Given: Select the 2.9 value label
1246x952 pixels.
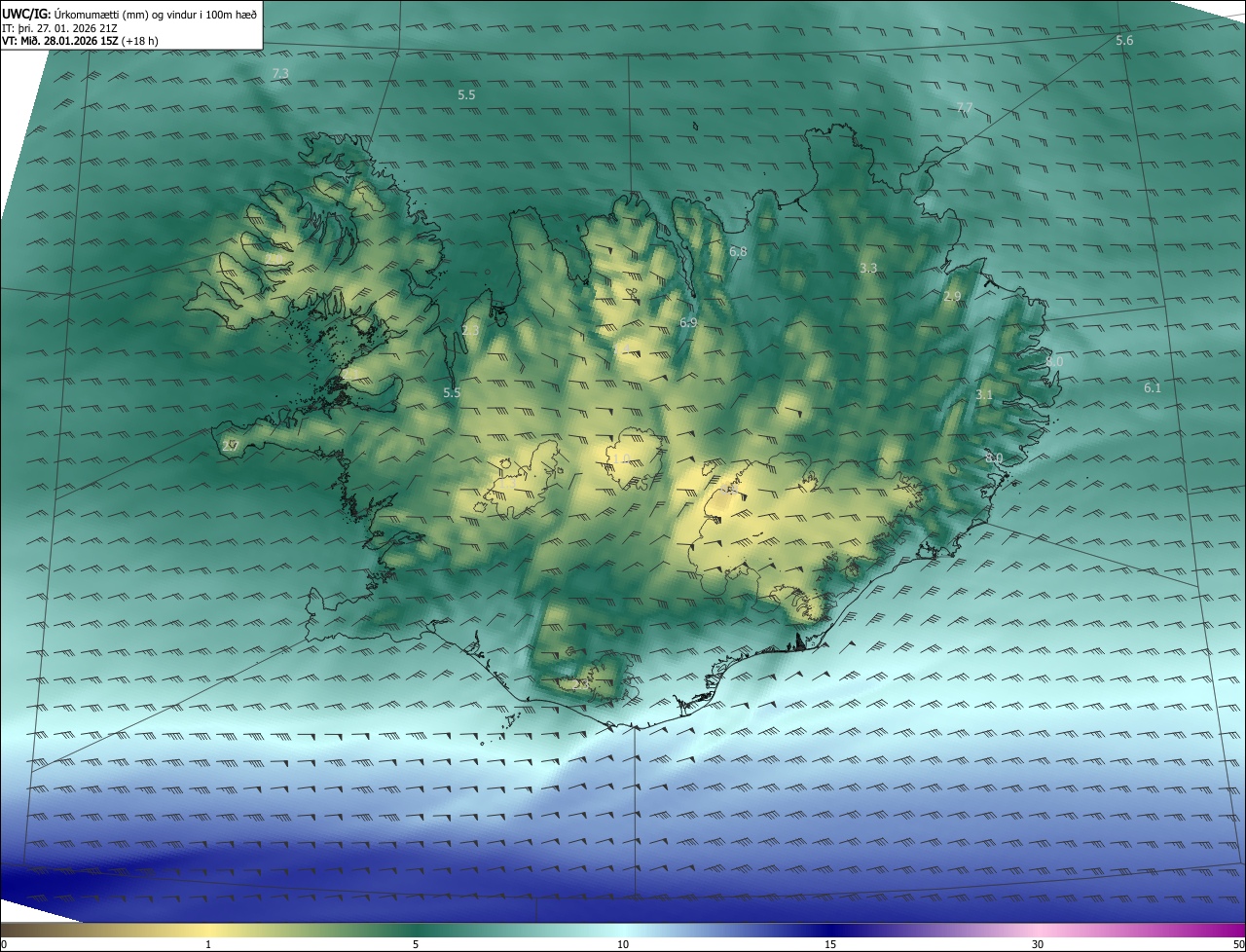Looking at the screenshot, I should pyautogui.click(x=952, y=296).
